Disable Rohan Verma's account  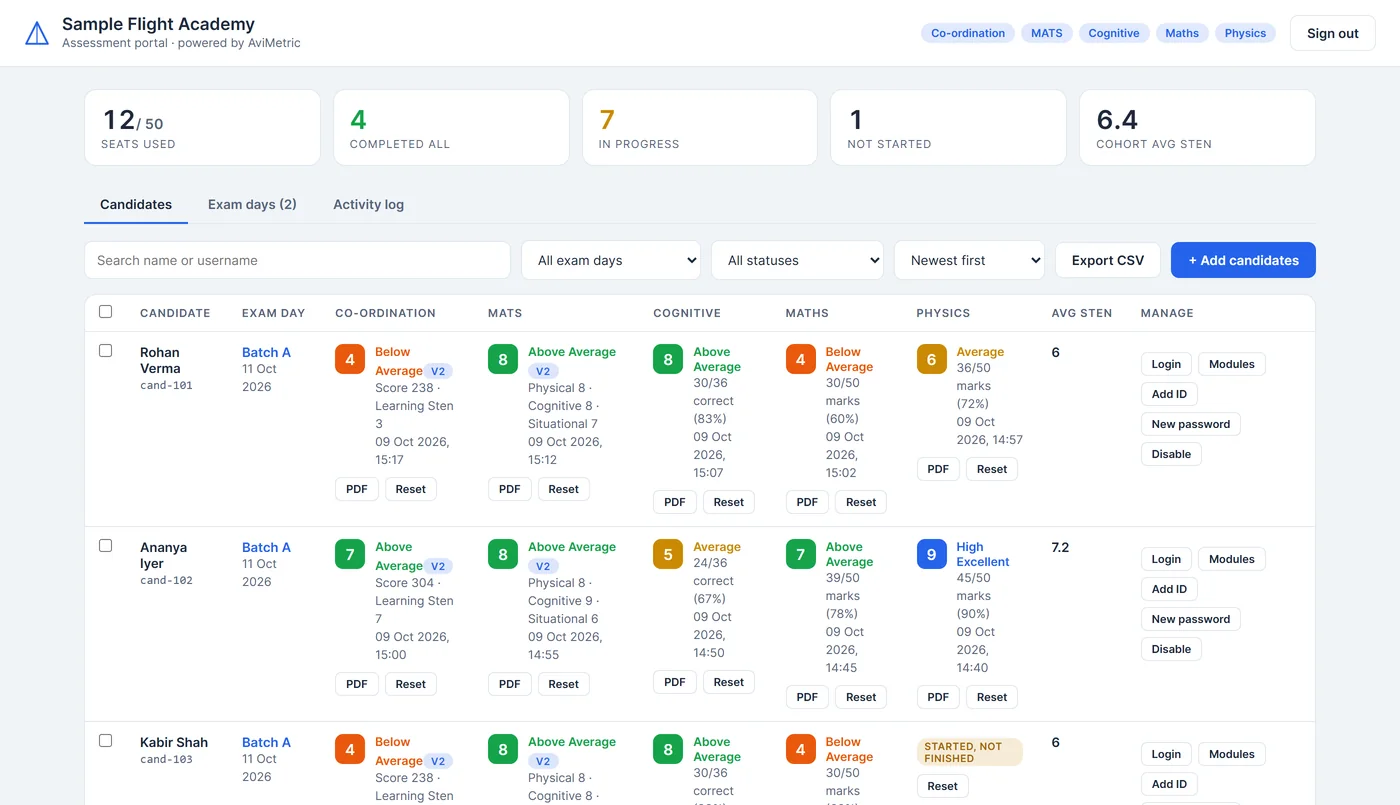[x=1171, y=454]
